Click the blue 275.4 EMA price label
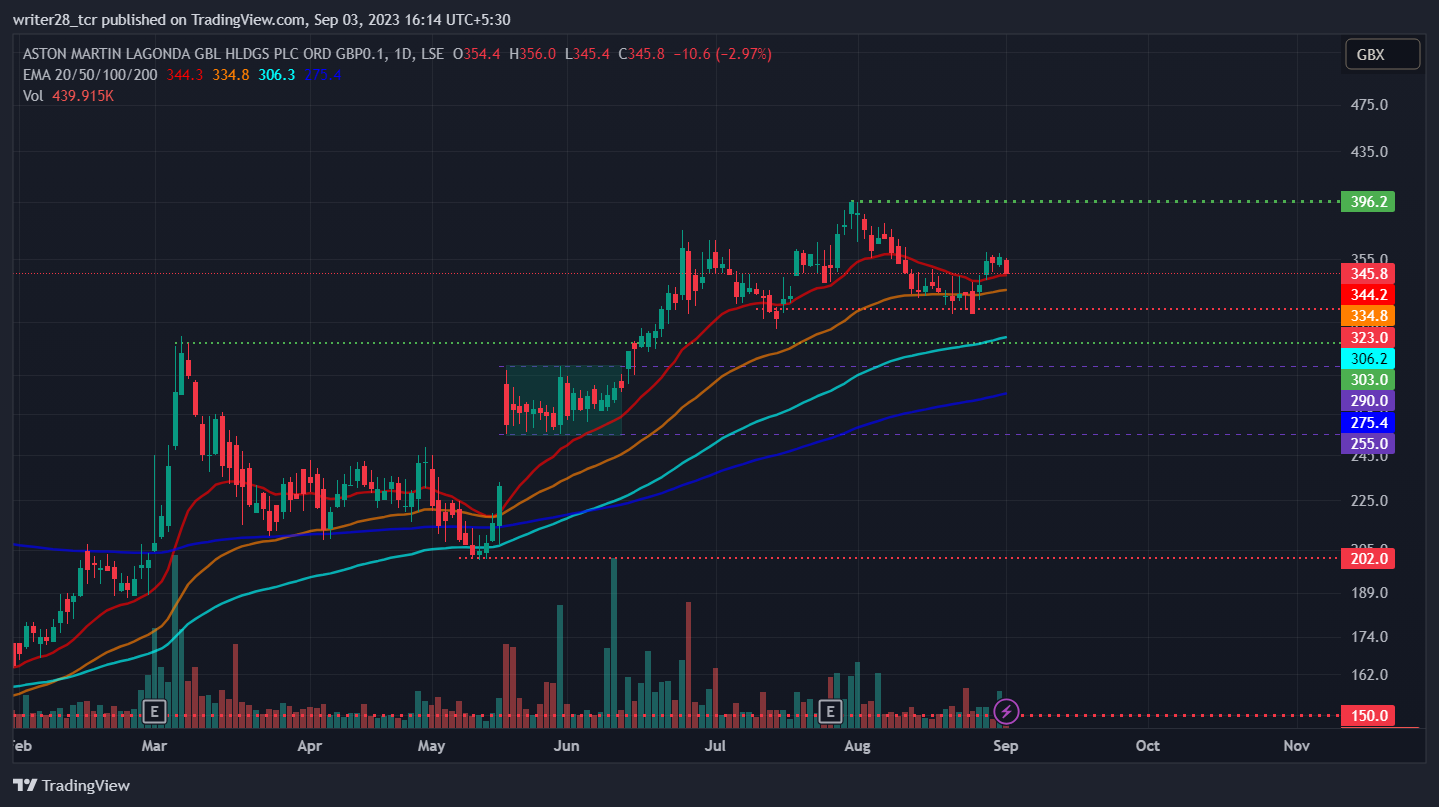 pyautogui.click(x=1367, y=422)
